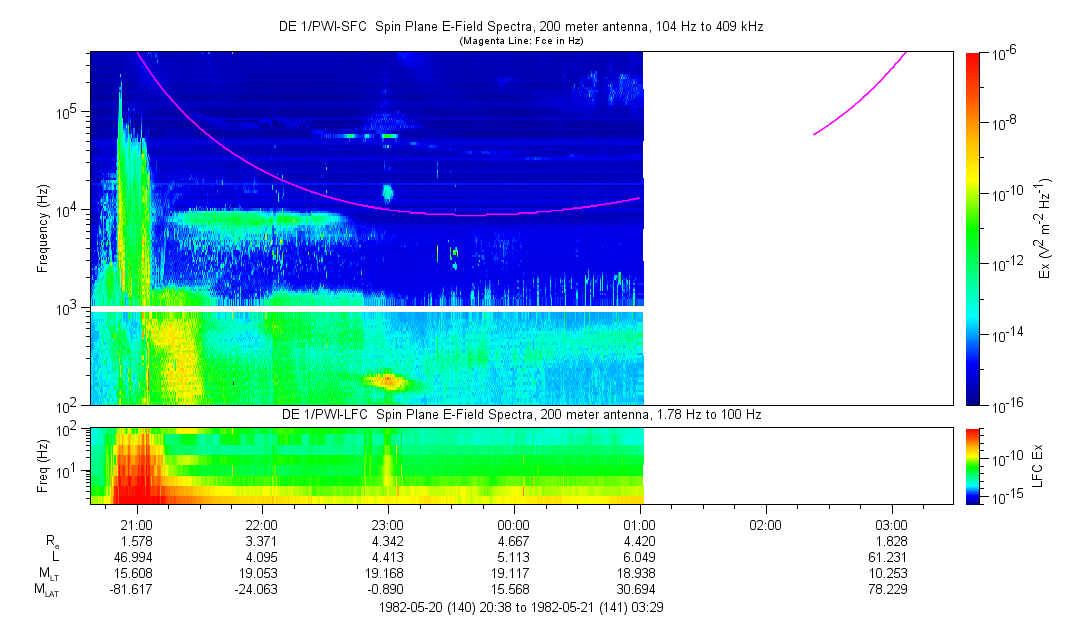
Task: Click the MLT ephemeris row label
Action: pyautogui.click(x=44, y=574)
